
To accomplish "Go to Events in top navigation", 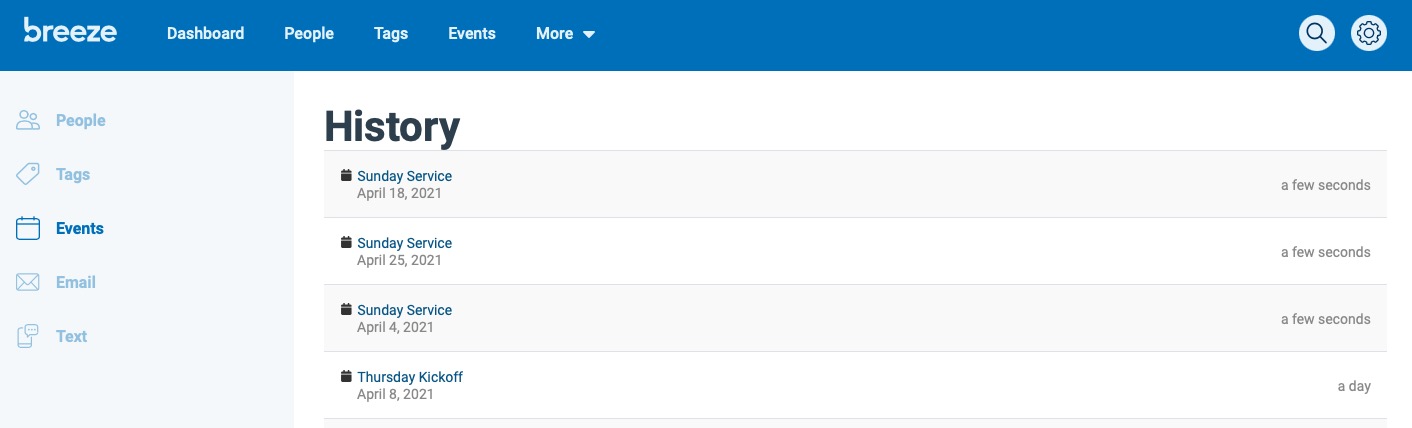I will click(x=472, y=33).
